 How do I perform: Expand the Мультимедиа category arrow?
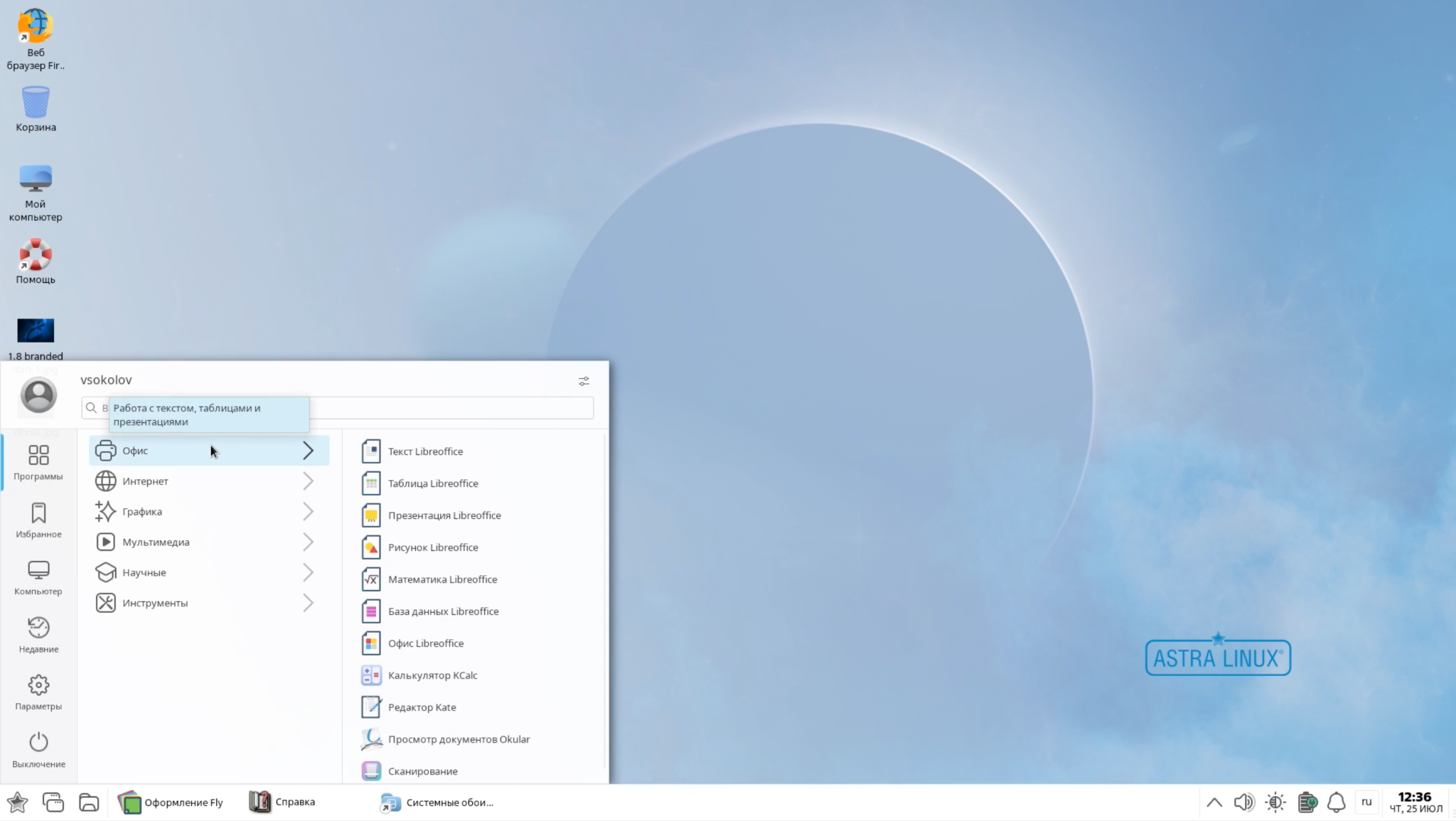click(308, 542)
